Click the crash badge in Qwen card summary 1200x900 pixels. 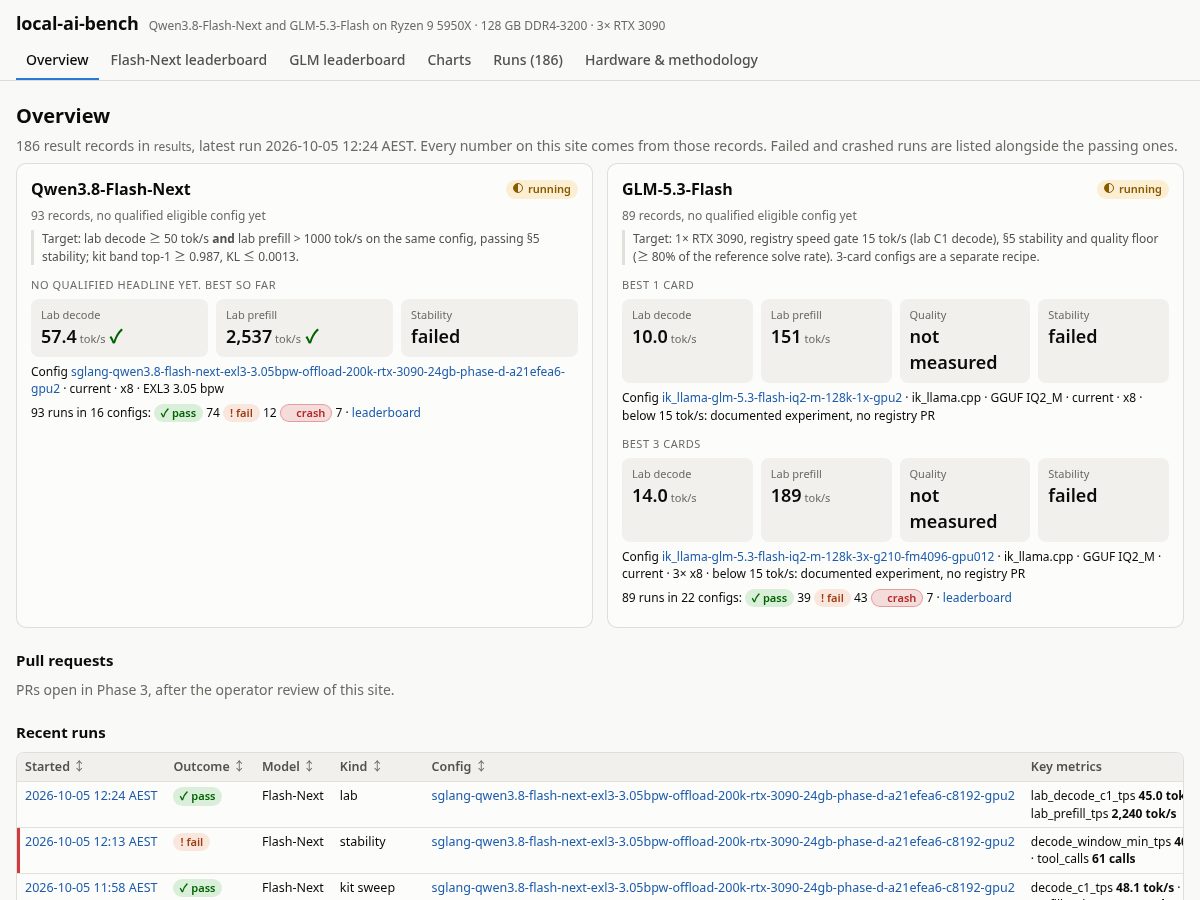coord(306,413)
